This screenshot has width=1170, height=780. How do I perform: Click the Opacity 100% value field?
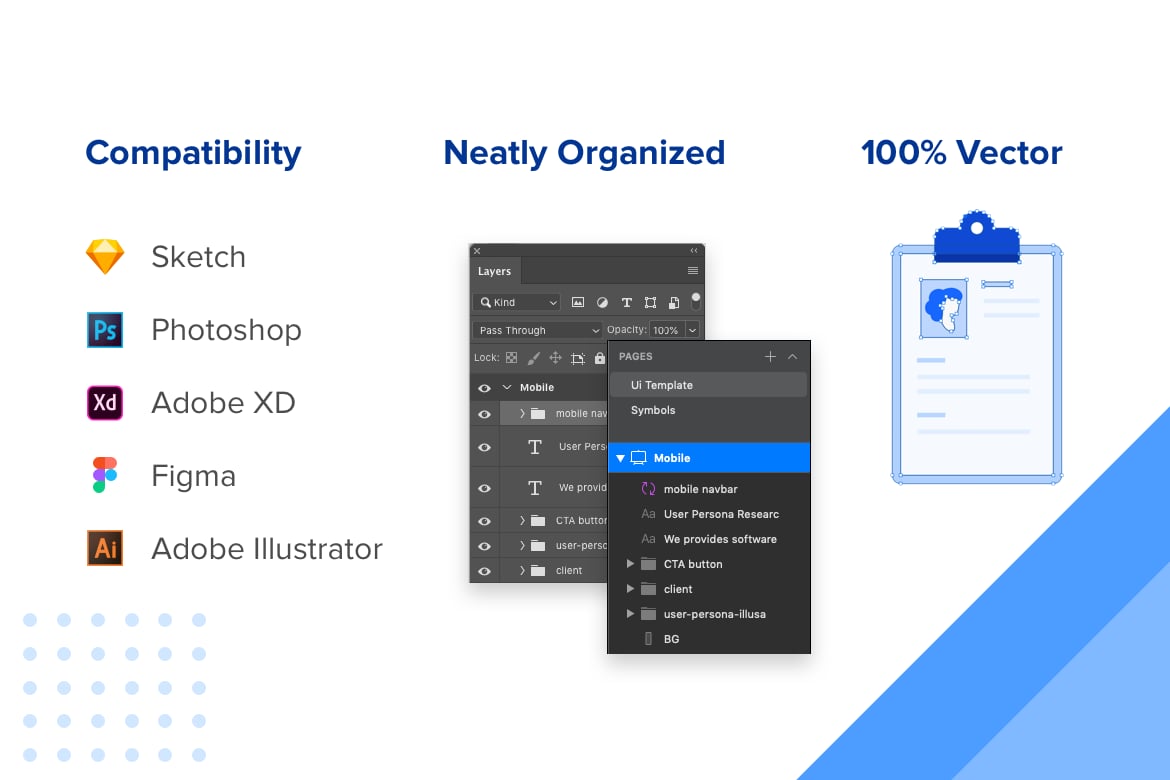pyautogui.click(x=666, y=330)
